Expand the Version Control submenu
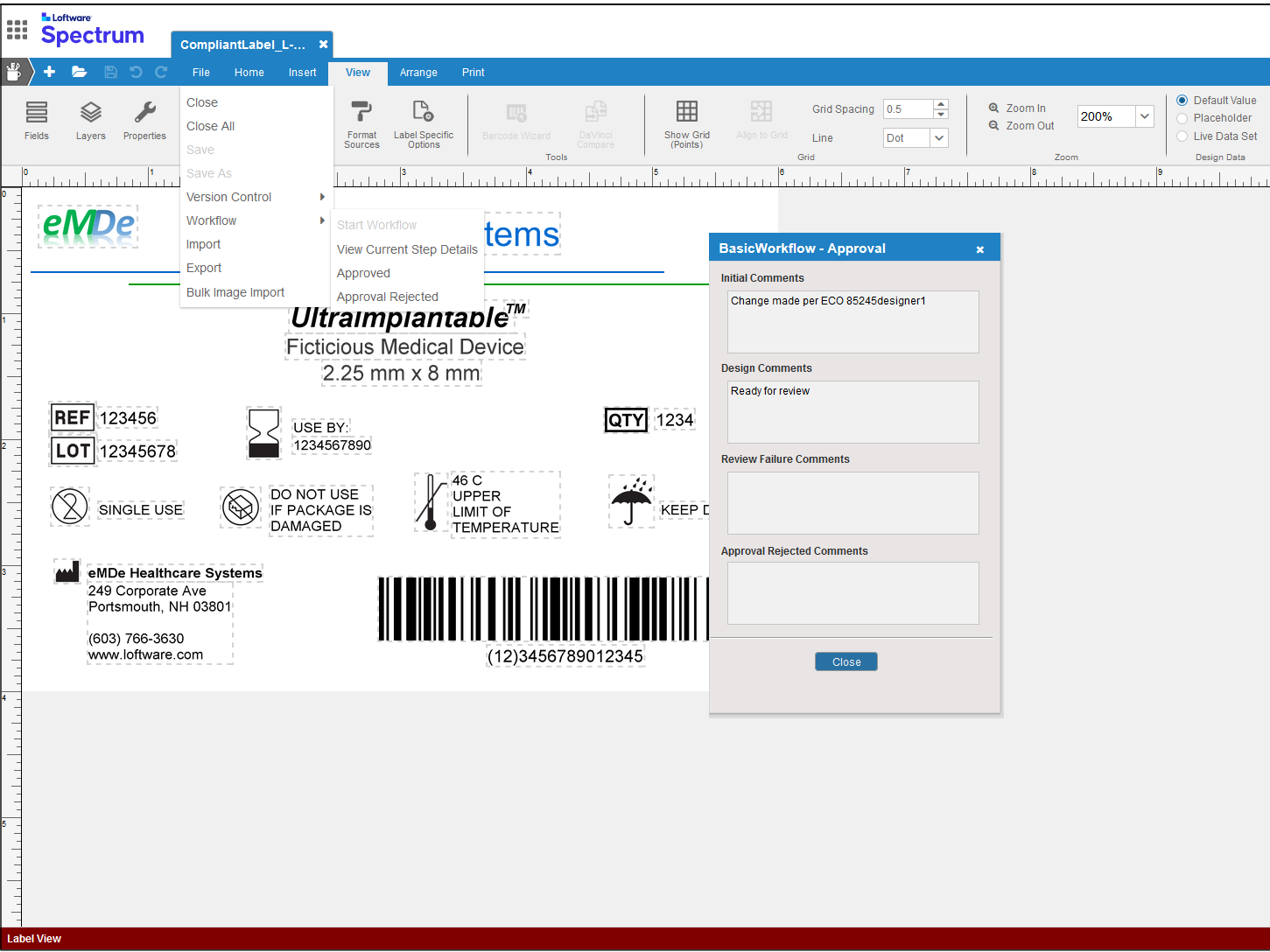The height and width of the screenshot is (952, 1270). point(256,197)
